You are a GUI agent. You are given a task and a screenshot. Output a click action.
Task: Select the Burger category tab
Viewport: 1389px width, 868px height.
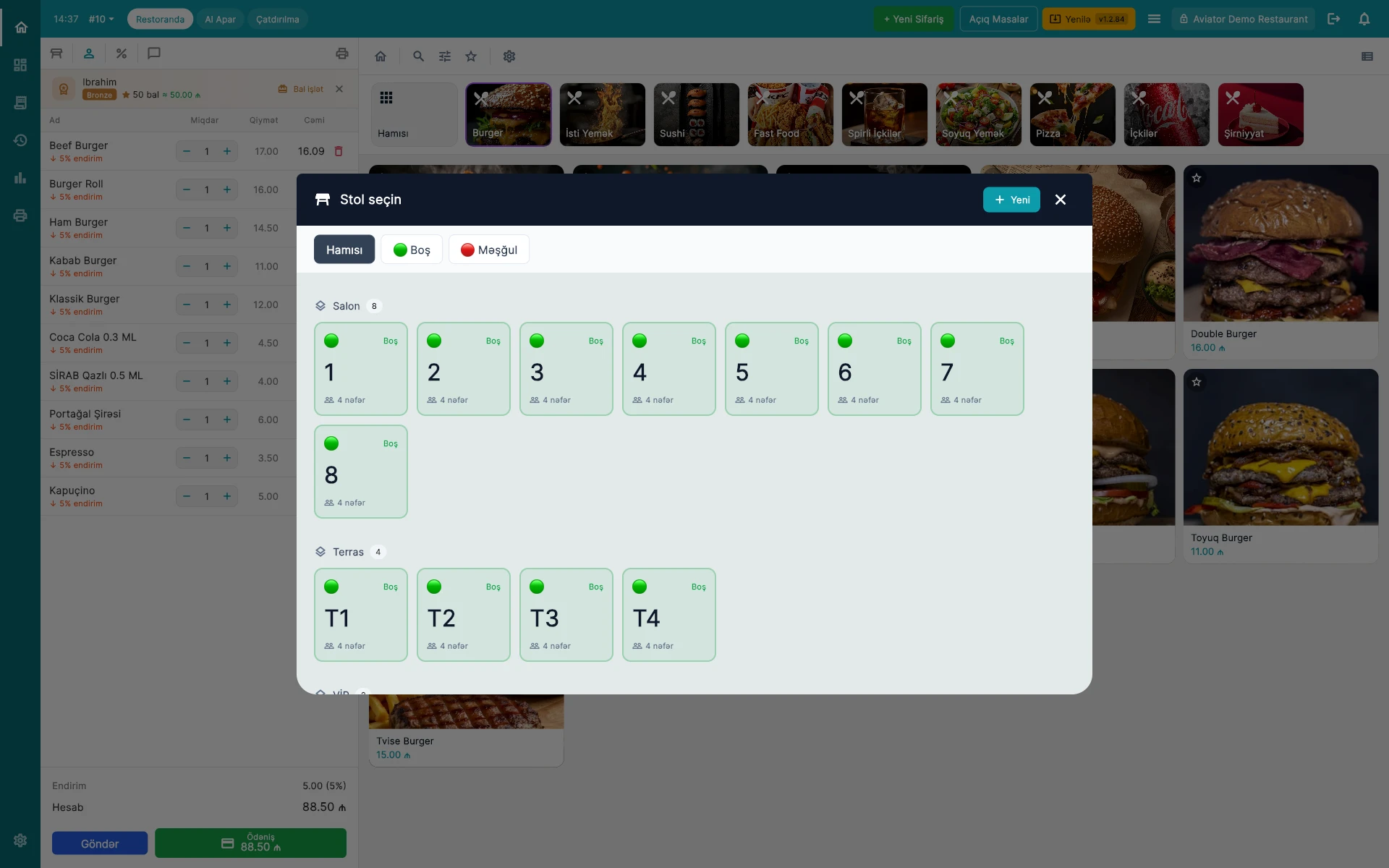pyautogui.click(x=509, y=114)
